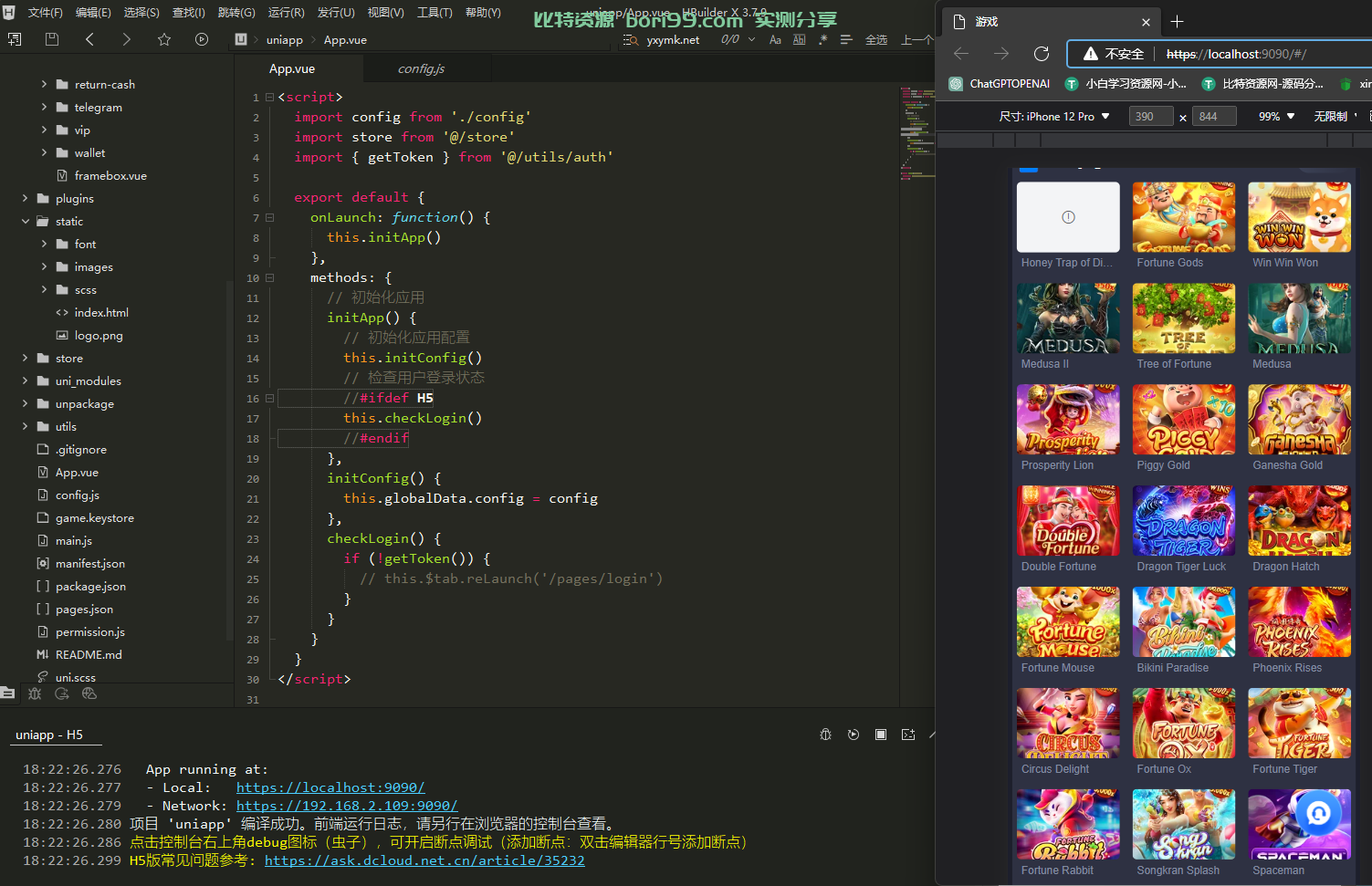
Task: Open the 工具(T) menu
Action: pyautogui.click(x=435, y=12)
